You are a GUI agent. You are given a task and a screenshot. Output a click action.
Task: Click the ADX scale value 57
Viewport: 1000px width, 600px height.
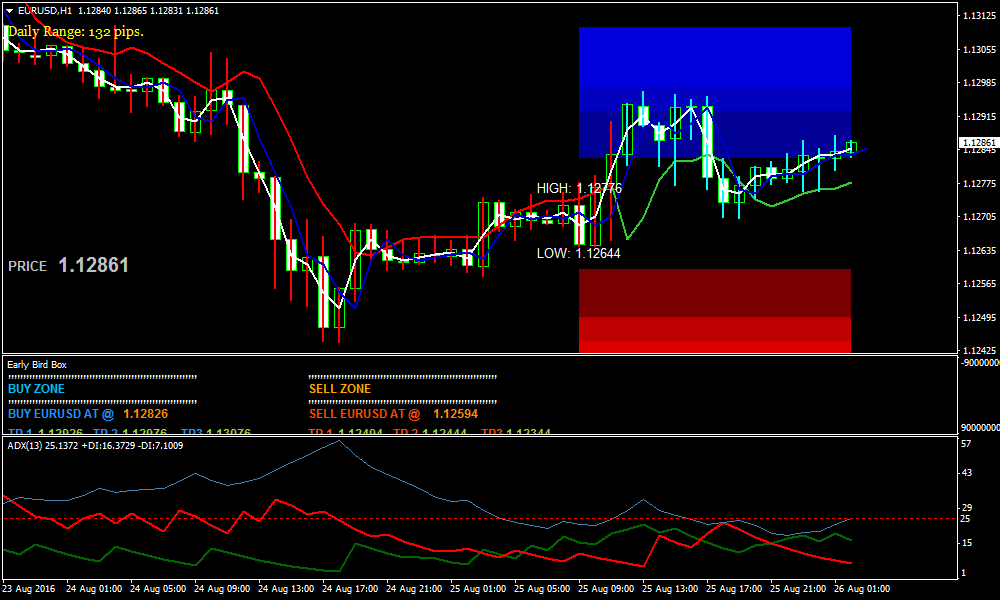click(x=965, y=443)
